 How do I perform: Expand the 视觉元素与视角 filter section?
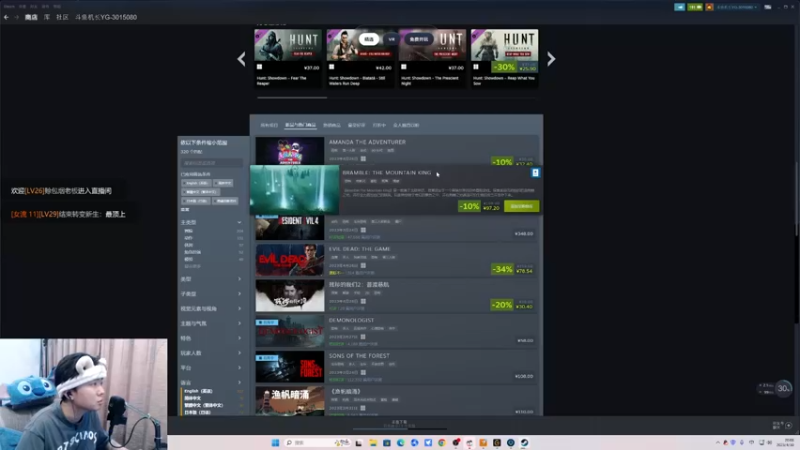click(x=211, y=309)
